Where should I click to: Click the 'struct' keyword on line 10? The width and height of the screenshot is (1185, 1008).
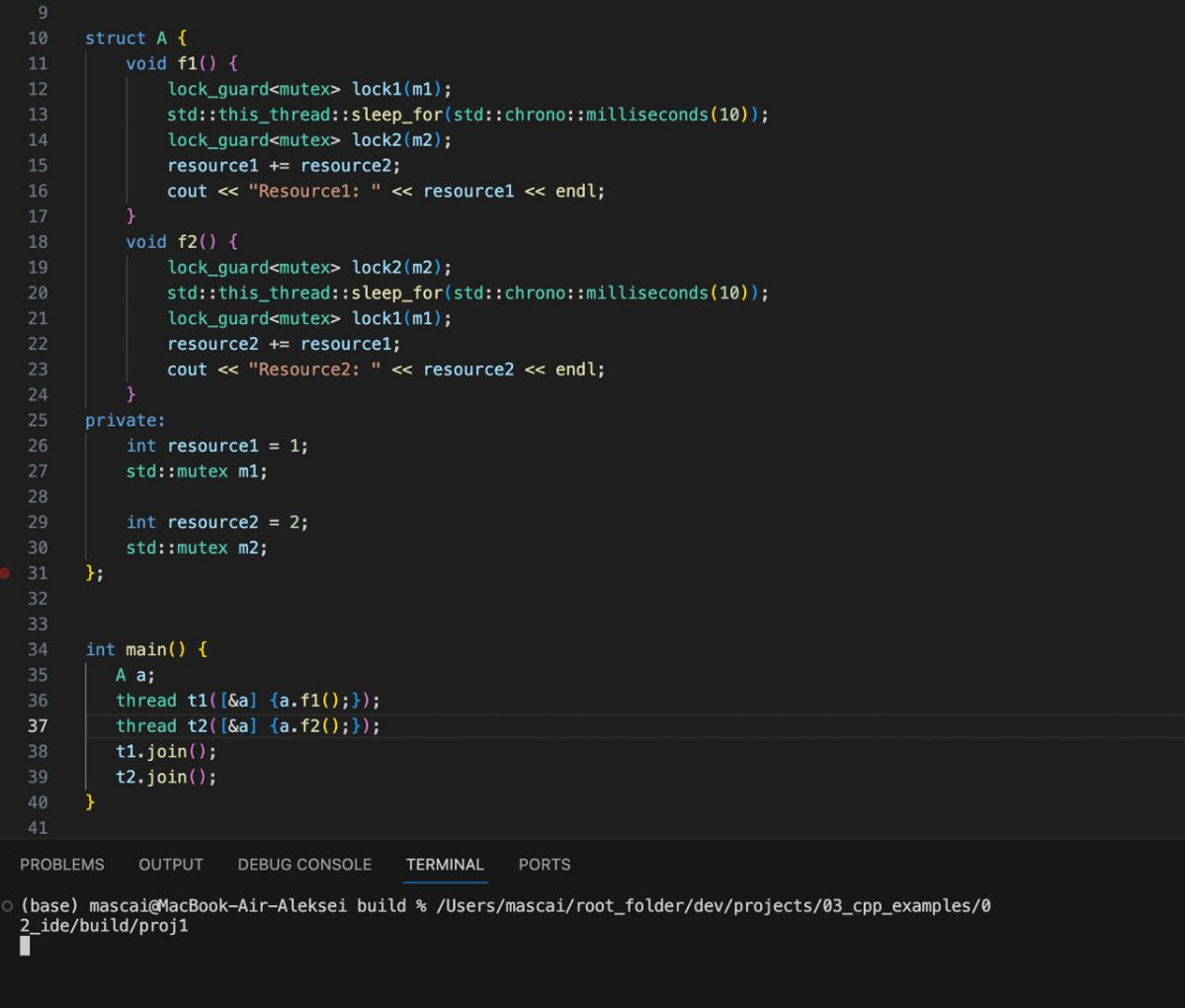coord(115,39)
